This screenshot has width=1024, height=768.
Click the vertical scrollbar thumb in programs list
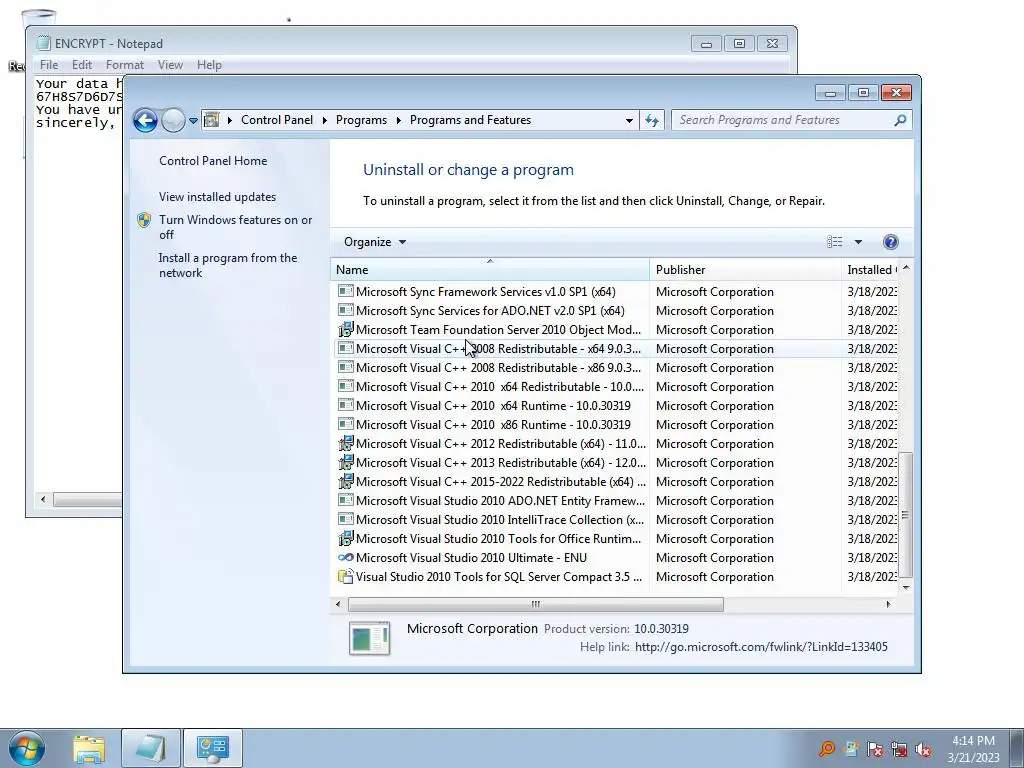906,515
